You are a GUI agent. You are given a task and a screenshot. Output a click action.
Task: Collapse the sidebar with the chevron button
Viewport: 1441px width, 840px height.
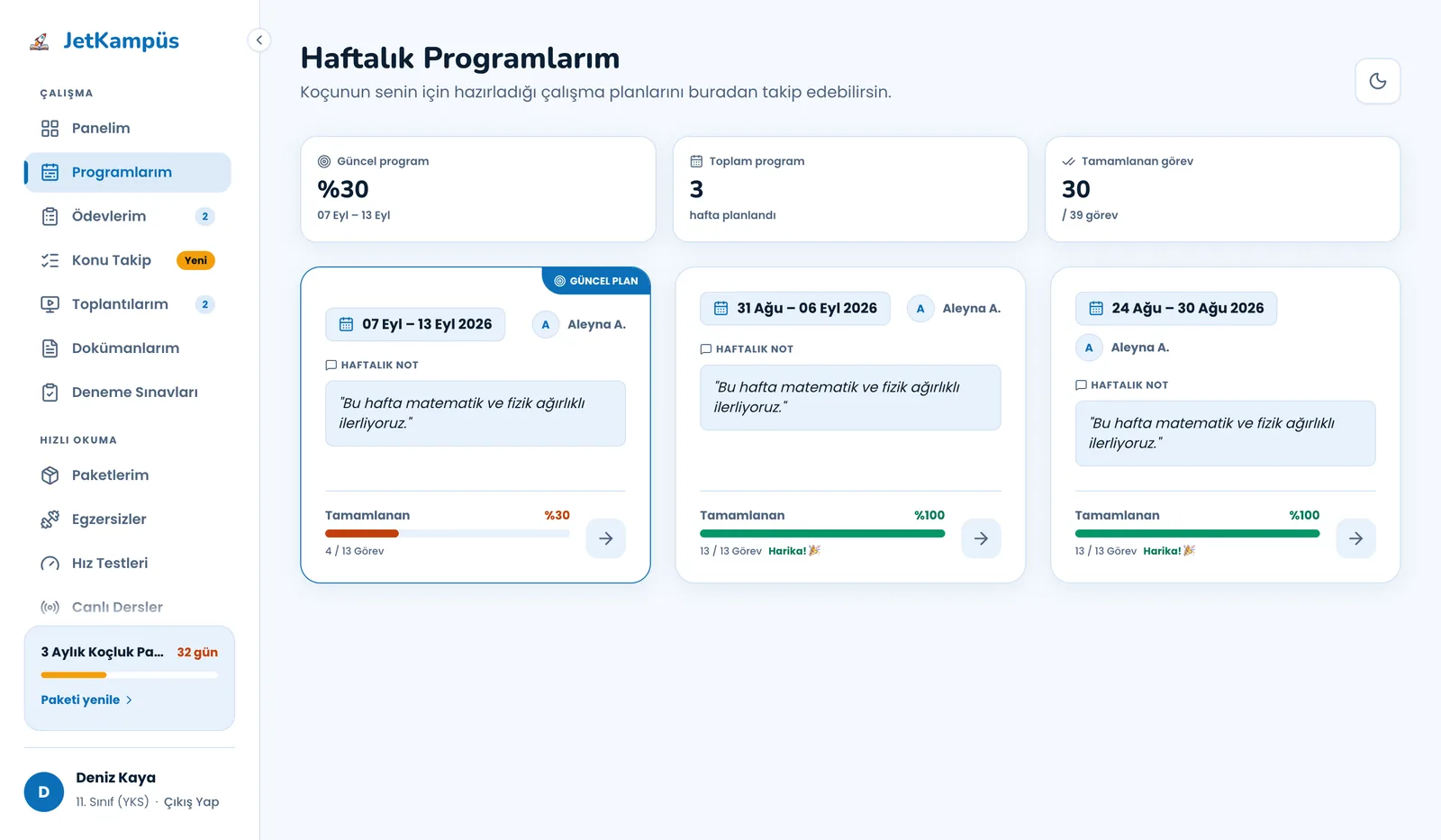(258, 40)
